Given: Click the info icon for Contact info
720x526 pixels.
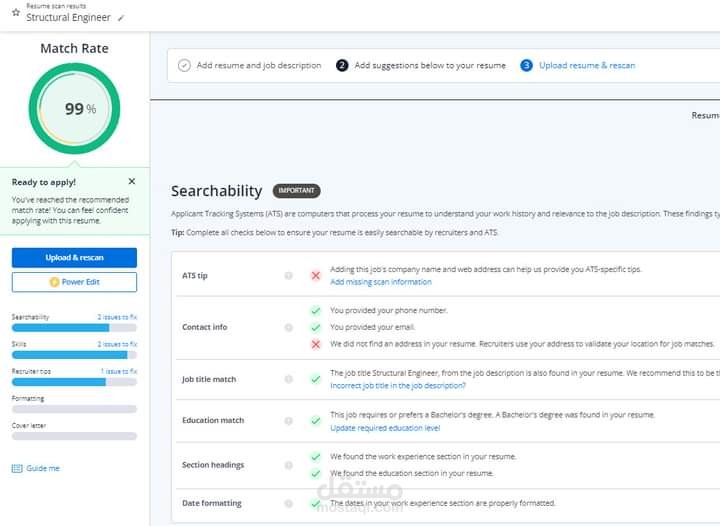Looking at the screenshot, I should click(x=288, y=327).
